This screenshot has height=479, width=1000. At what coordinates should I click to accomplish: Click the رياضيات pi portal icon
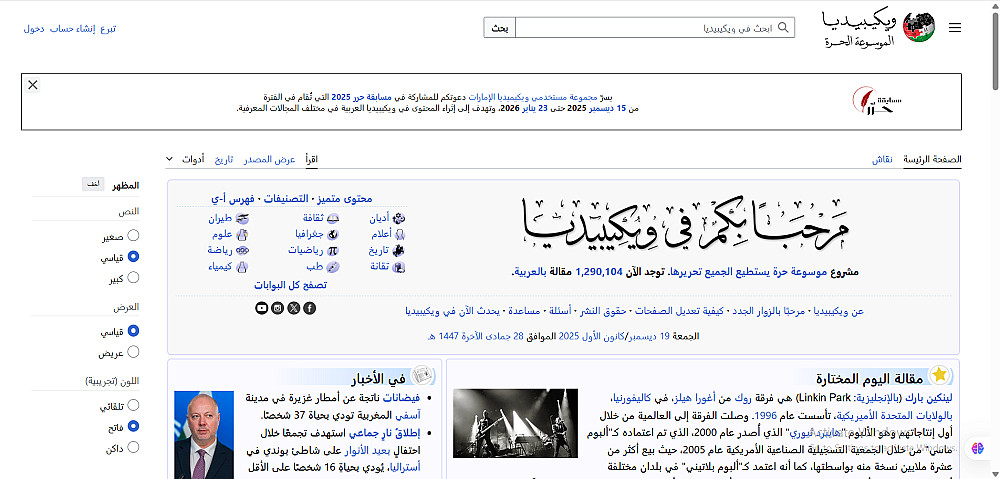pos(333,250)
